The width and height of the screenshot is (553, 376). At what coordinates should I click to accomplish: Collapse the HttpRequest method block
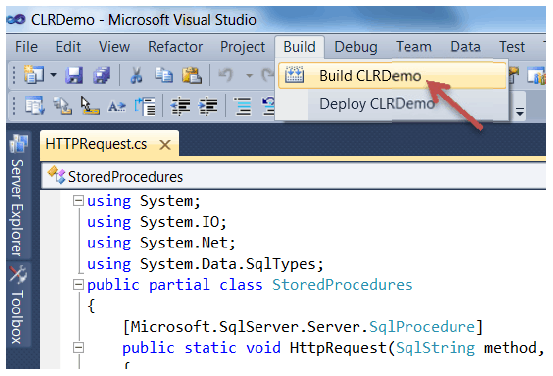78,348
